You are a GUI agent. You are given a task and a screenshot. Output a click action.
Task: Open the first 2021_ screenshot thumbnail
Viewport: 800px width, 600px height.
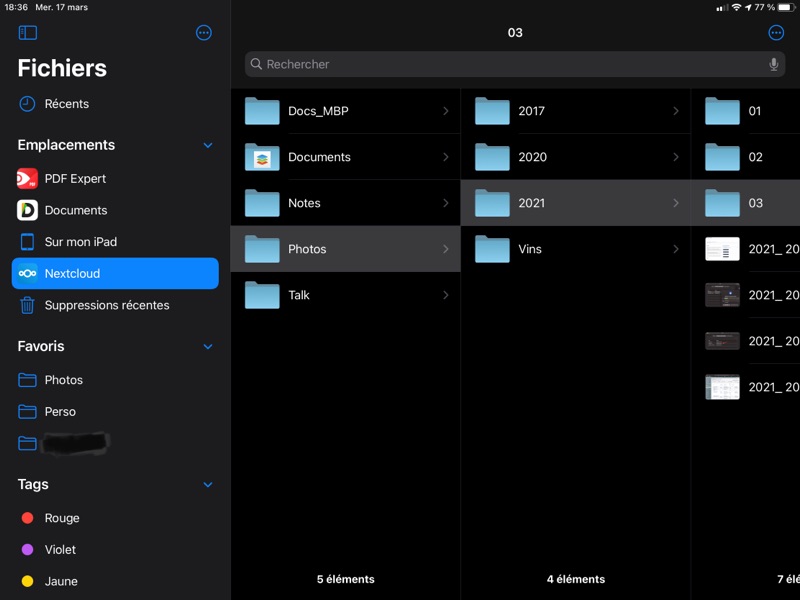[723, 249]
